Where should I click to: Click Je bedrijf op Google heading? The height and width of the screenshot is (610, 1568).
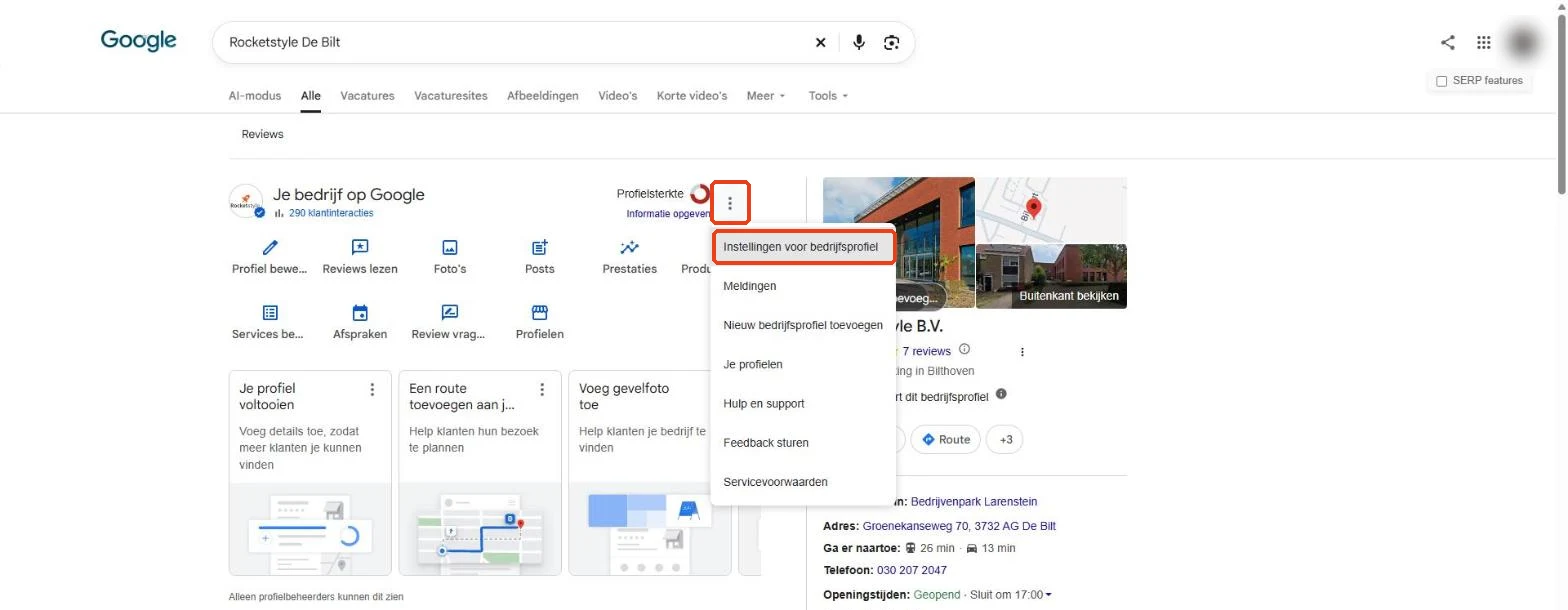[x=349, y=195]
